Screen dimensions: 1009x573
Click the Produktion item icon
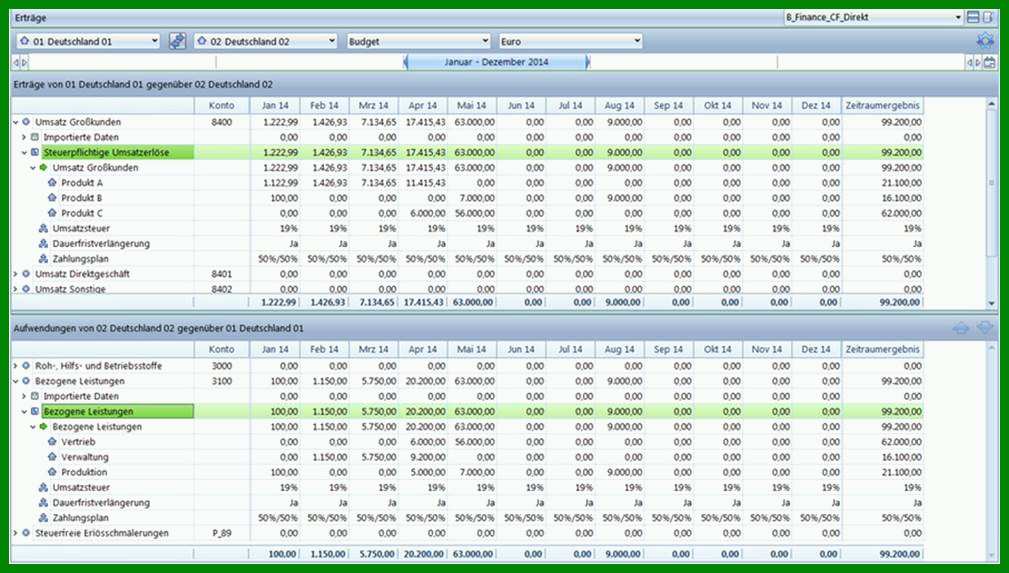point(52,472)
